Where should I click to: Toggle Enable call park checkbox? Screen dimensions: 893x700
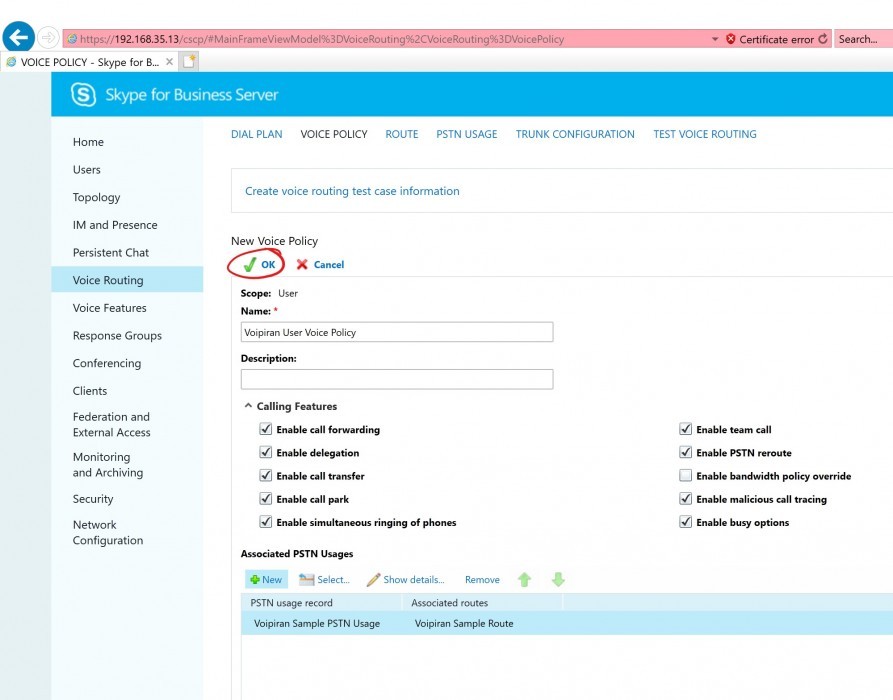pos(265,499)
